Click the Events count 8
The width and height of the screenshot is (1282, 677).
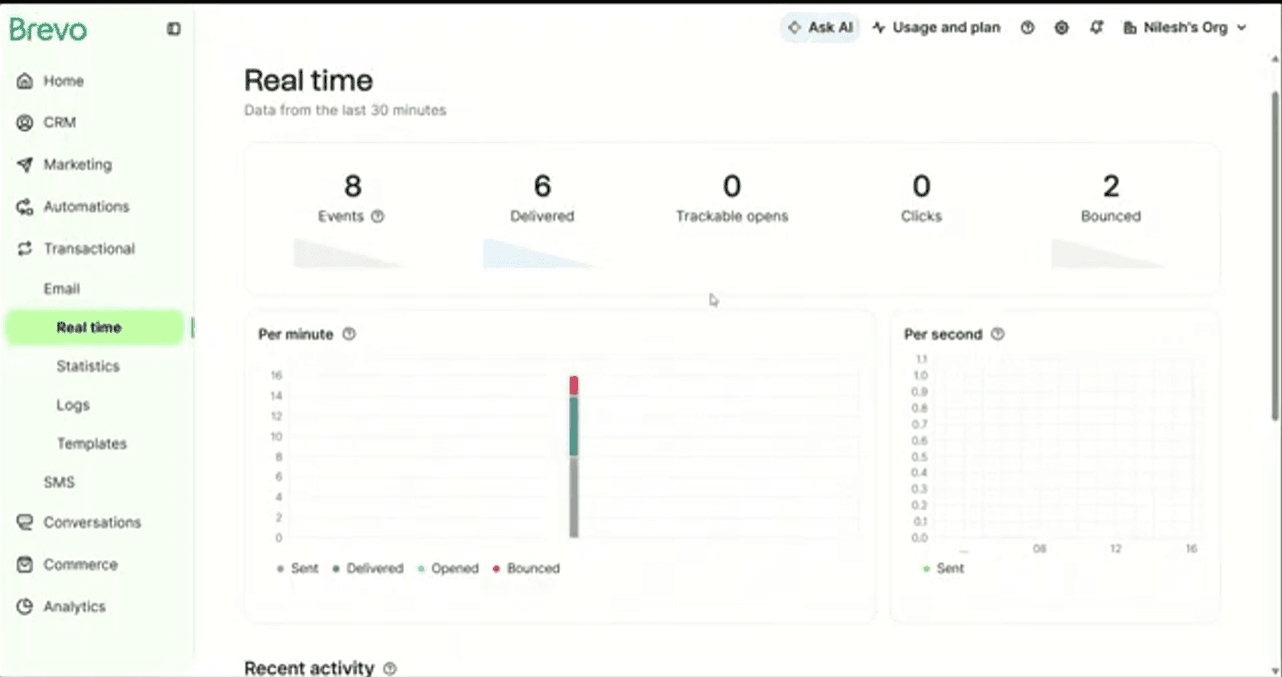click(x=352, y=186)
